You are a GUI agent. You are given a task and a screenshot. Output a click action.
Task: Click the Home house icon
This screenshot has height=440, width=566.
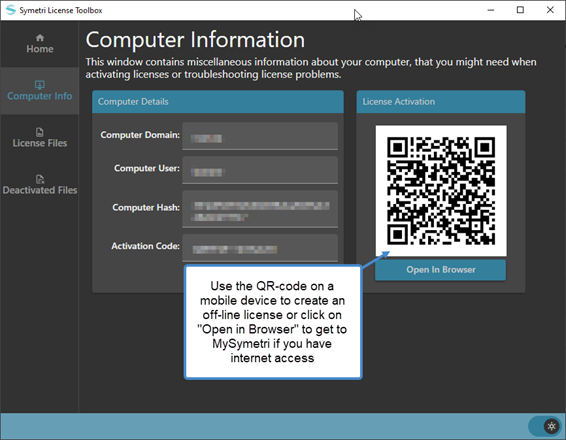(40, 38)
